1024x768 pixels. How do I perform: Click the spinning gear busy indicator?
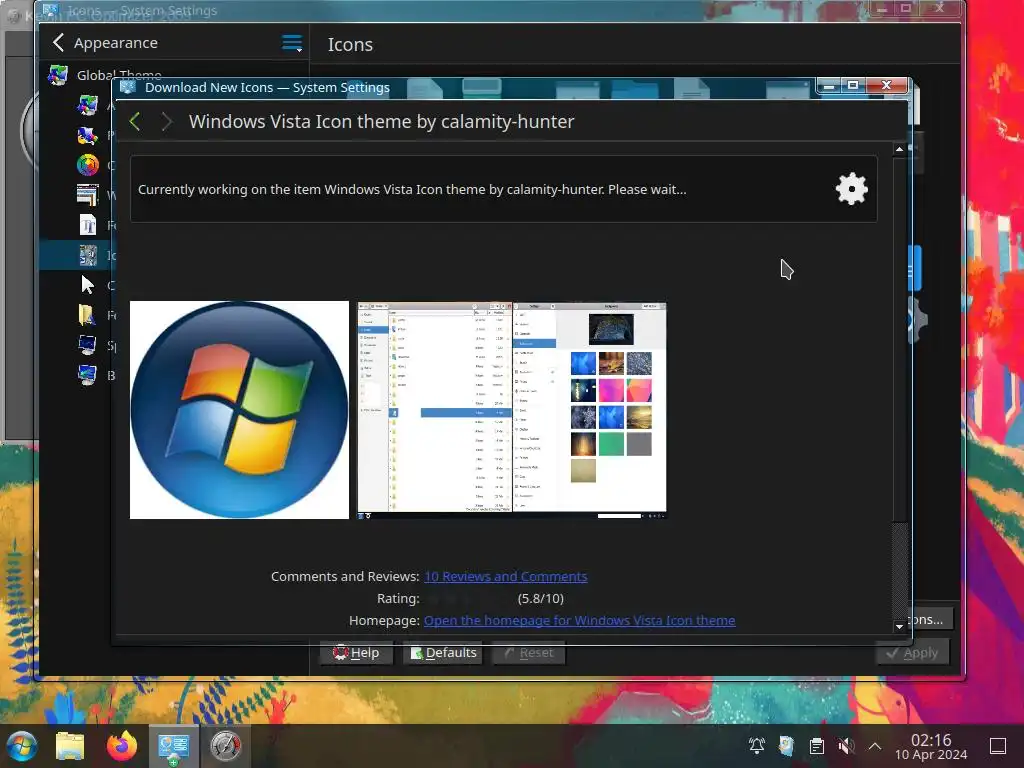coord(852,189)
